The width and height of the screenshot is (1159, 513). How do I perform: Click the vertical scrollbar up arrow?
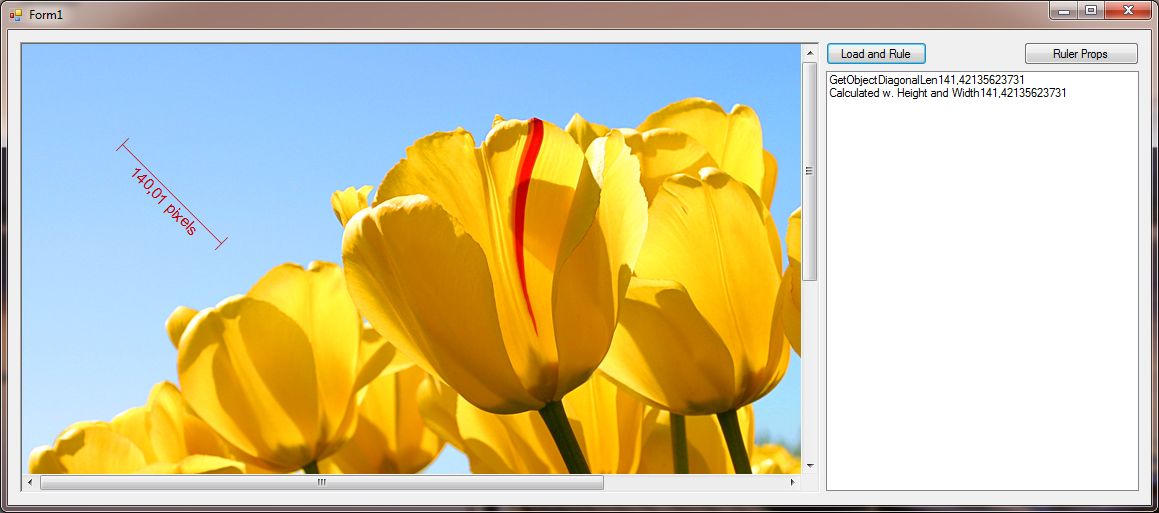[810, 53]
